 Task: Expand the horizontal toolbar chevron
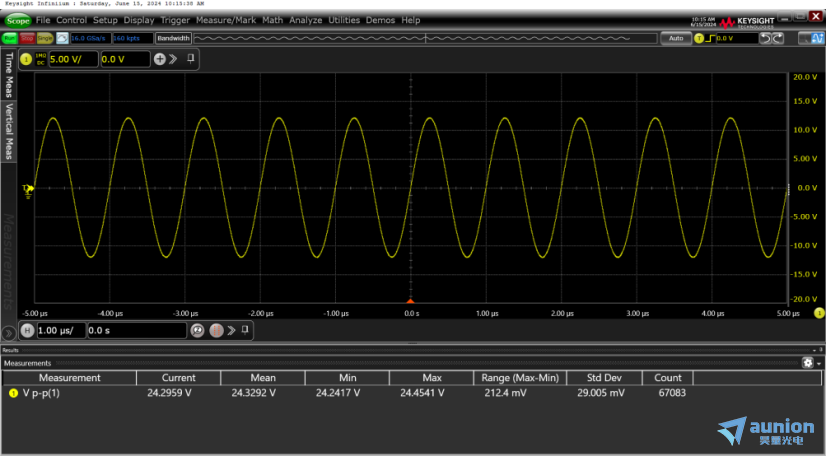tap(231, 331)
